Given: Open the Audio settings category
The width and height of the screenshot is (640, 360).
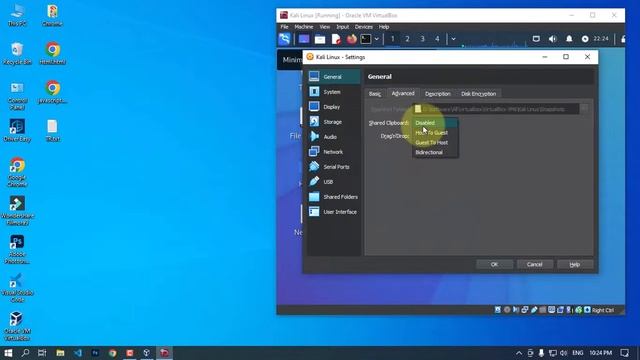Looking at the screenshot, I should 333,137.
